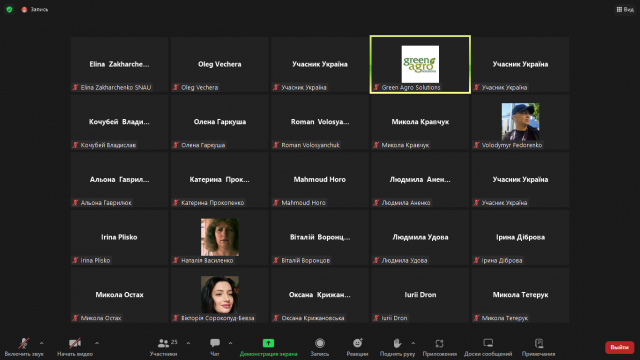Click the Запись record button in toolbar
Image resolution: width=640 pixels, height=360 pixels.
[x=320, y=347]
